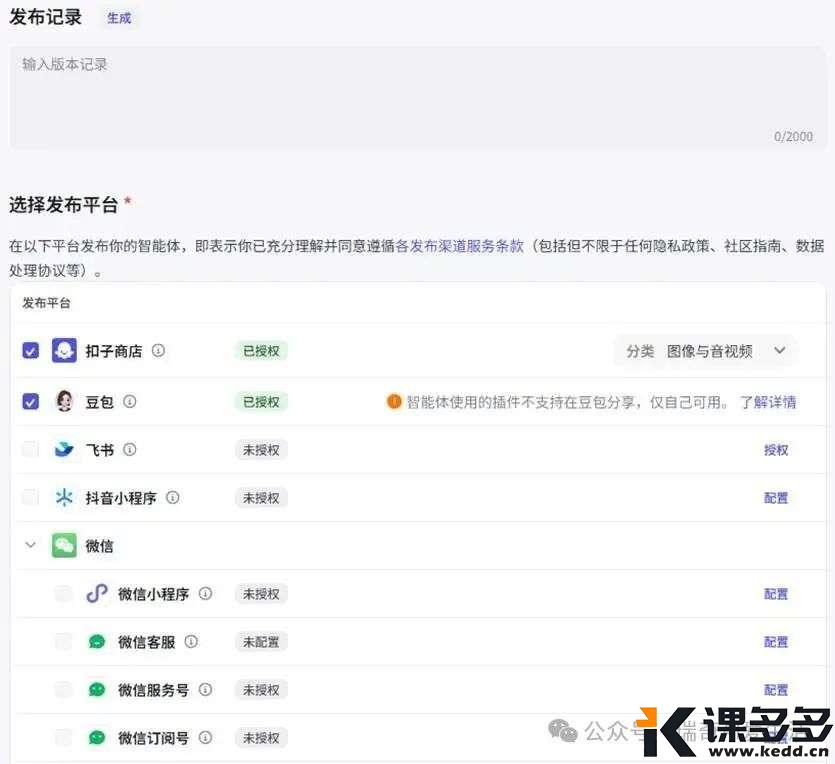
Task: Click the 扣子商店 logo icon
Action: (64, 351)
